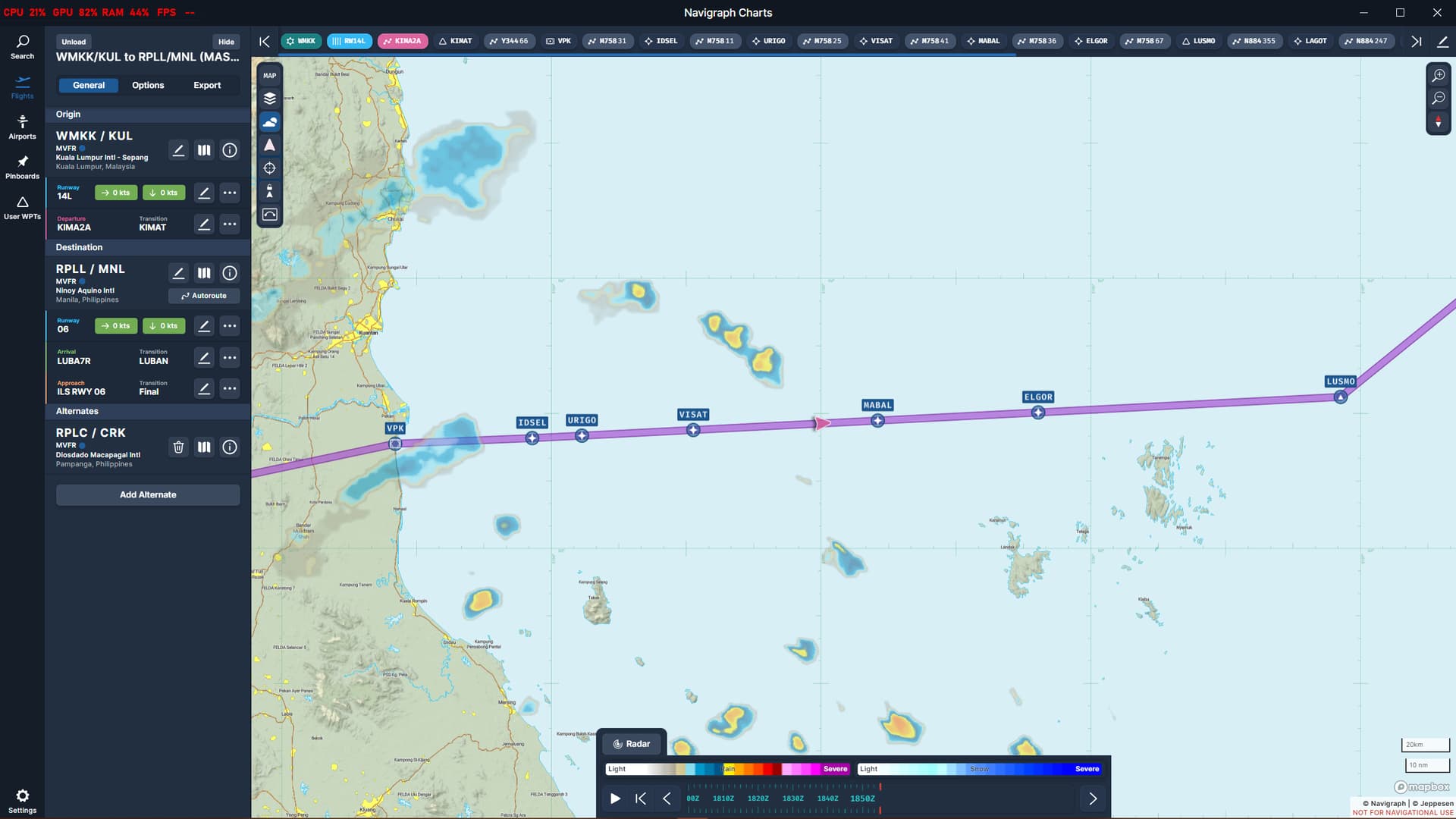Switch to the Export tab
This screenshot has width=1456, height=819.
coord(207,85)
